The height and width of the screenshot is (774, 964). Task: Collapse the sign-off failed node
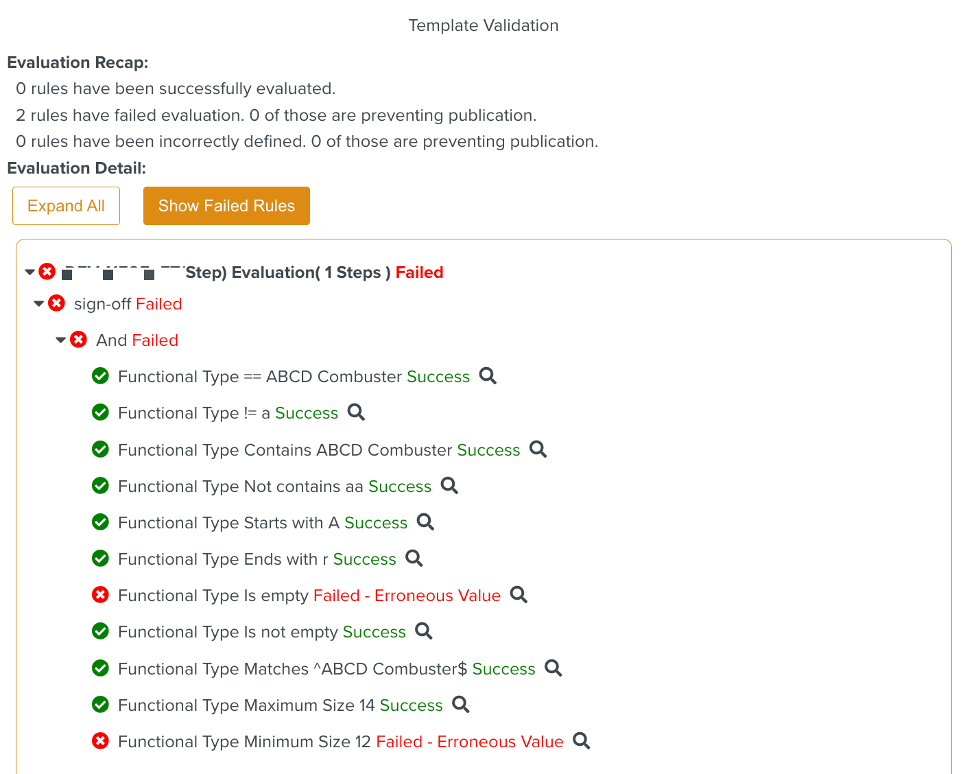[x=39, y=303]
